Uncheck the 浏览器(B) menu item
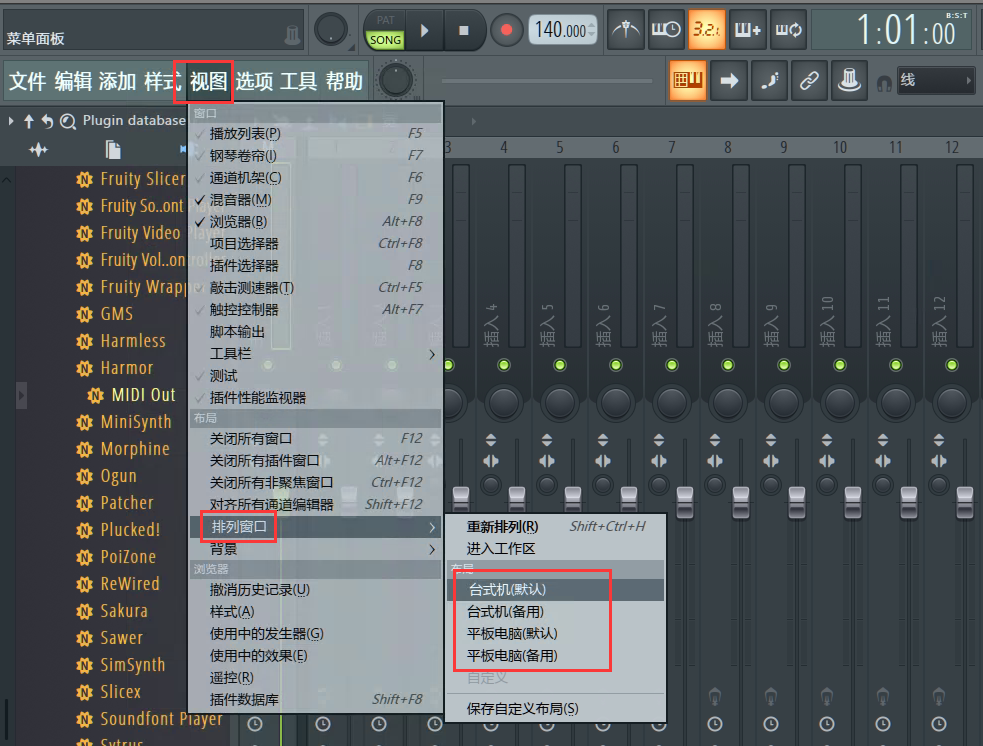The height and width of the screenshot is (746, 983). pyautogui.click(x=238, y=221)
